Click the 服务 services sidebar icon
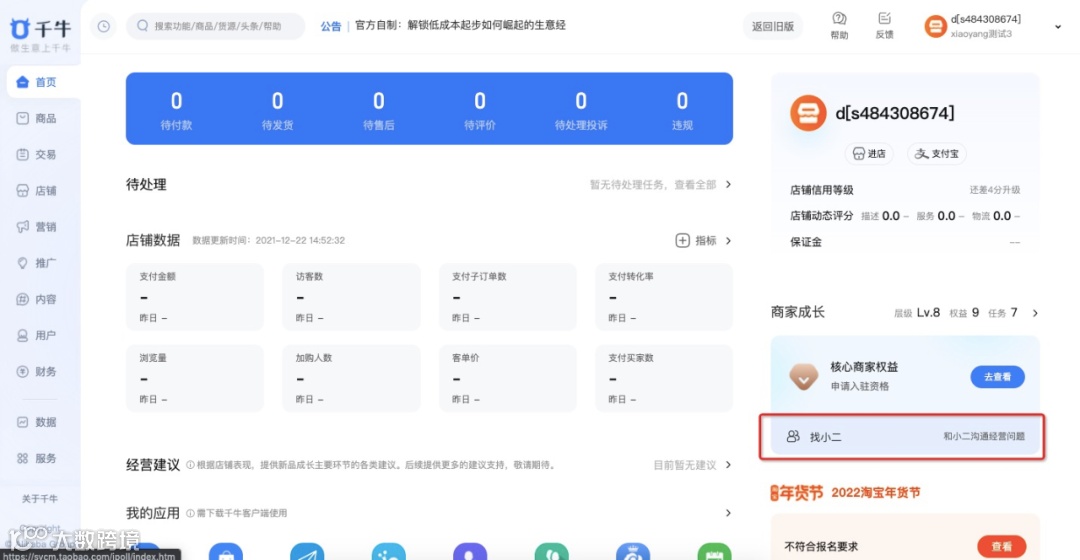 click(x=23, y=458)
